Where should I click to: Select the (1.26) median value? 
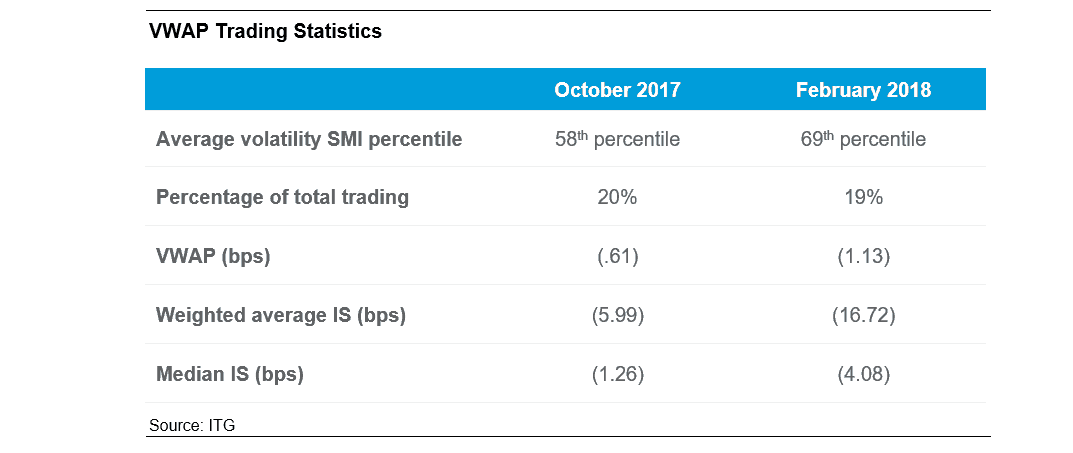(x=617, y=375)
